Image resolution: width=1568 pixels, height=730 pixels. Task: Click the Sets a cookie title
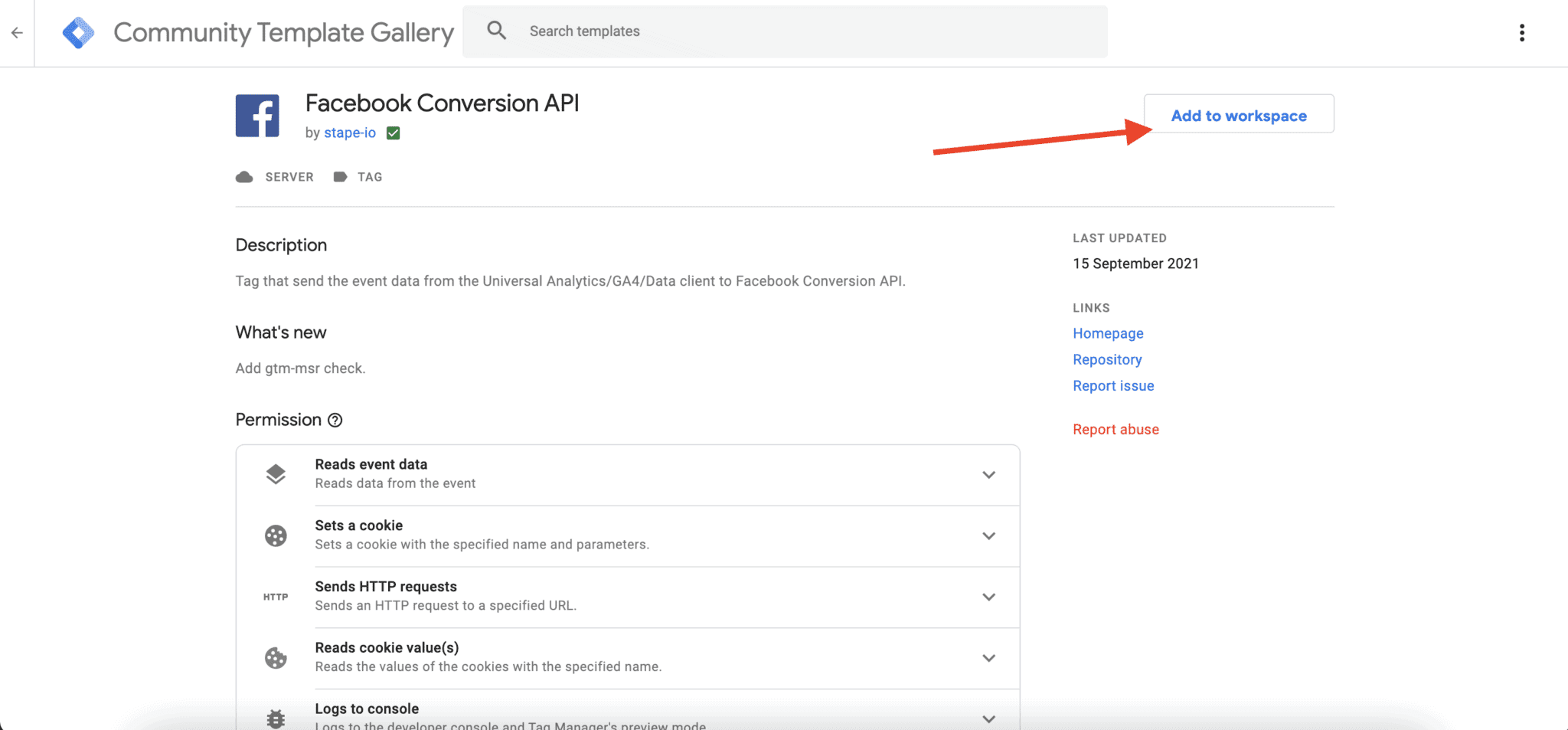359,525
